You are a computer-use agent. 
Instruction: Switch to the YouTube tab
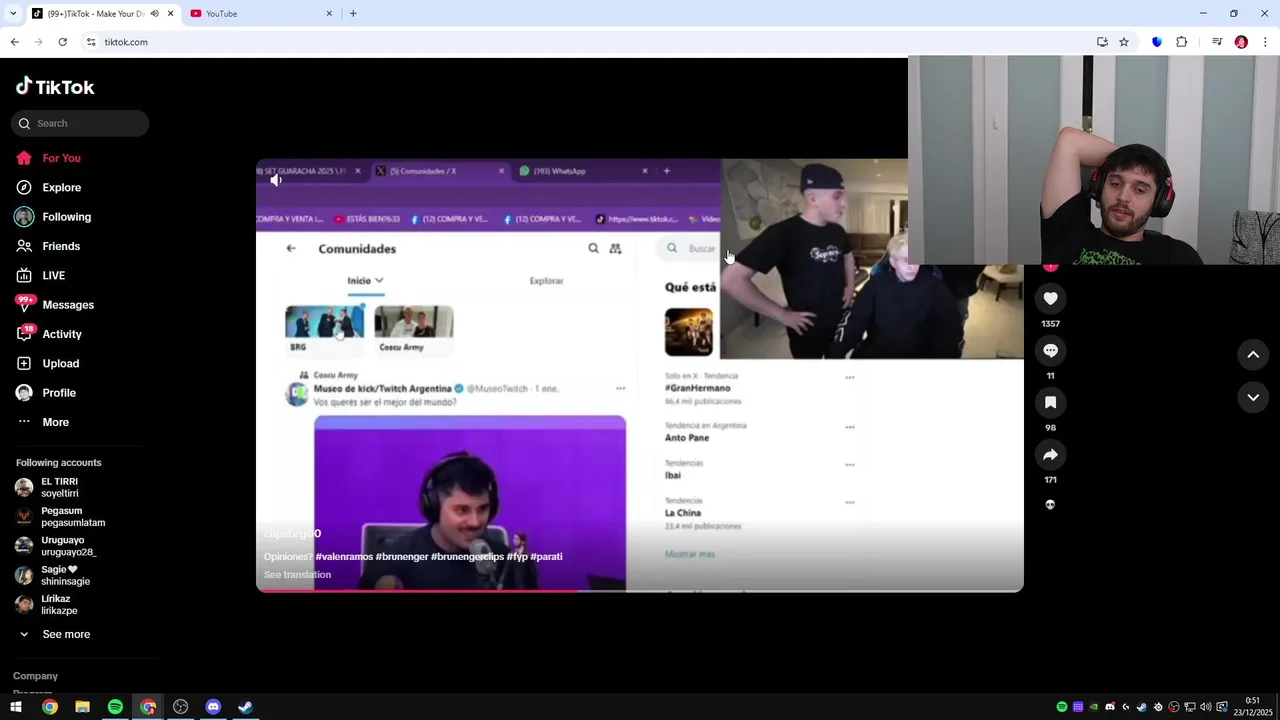coord(262,13)
